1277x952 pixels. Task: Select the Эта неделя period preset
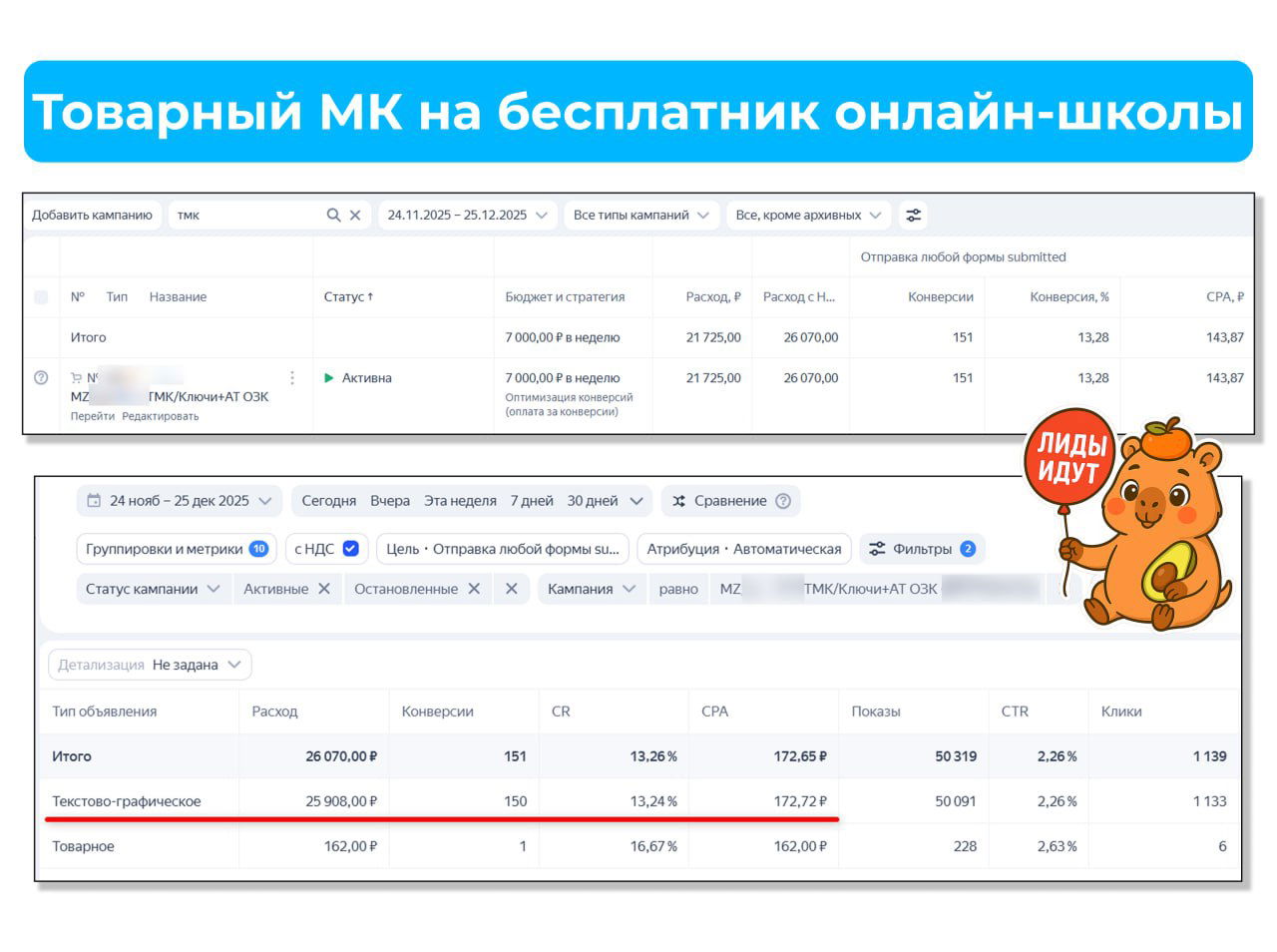tap(460, 501)
